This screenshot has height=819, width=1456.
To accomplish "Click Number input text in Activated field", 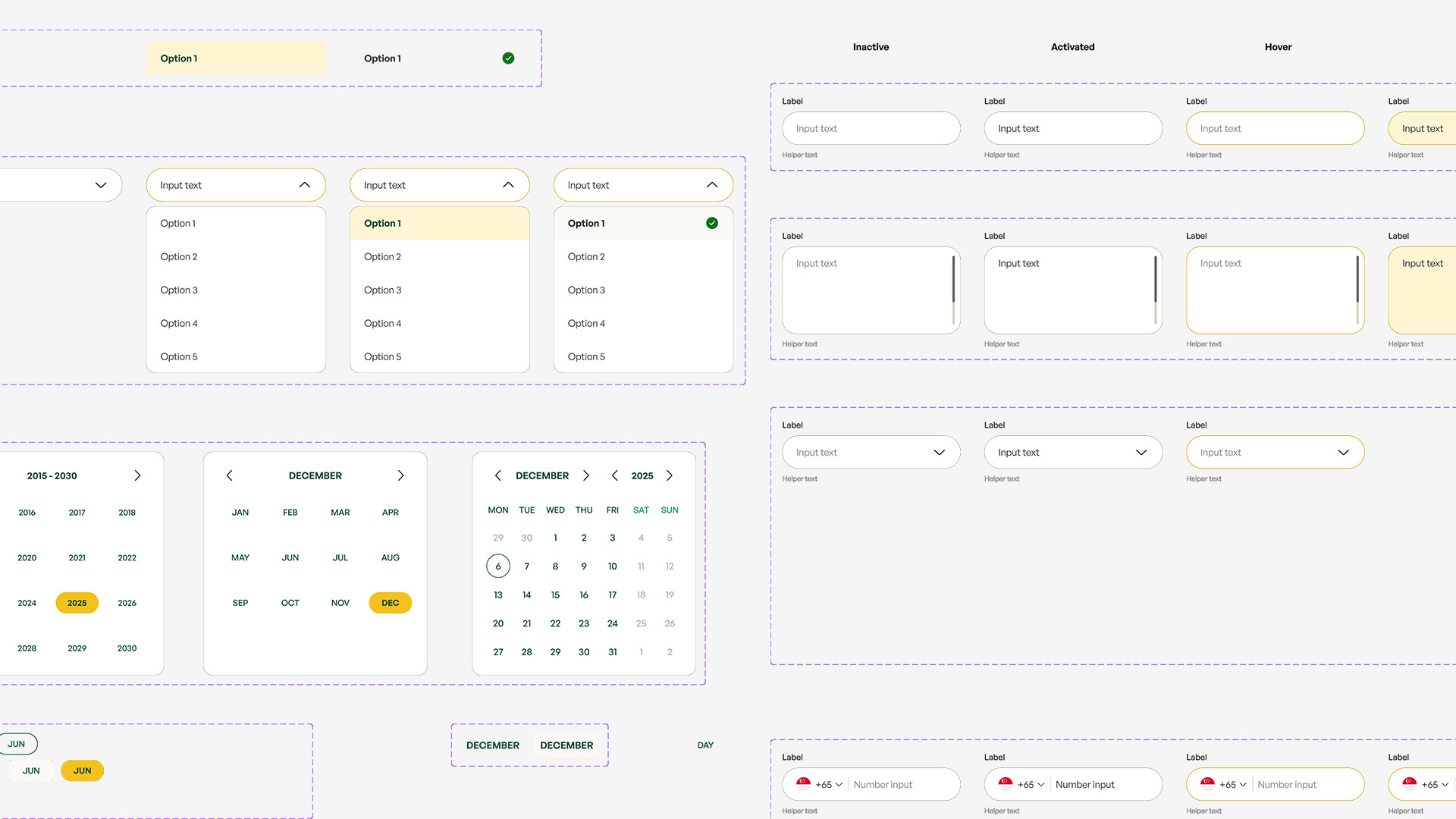I will (1084, 785).
